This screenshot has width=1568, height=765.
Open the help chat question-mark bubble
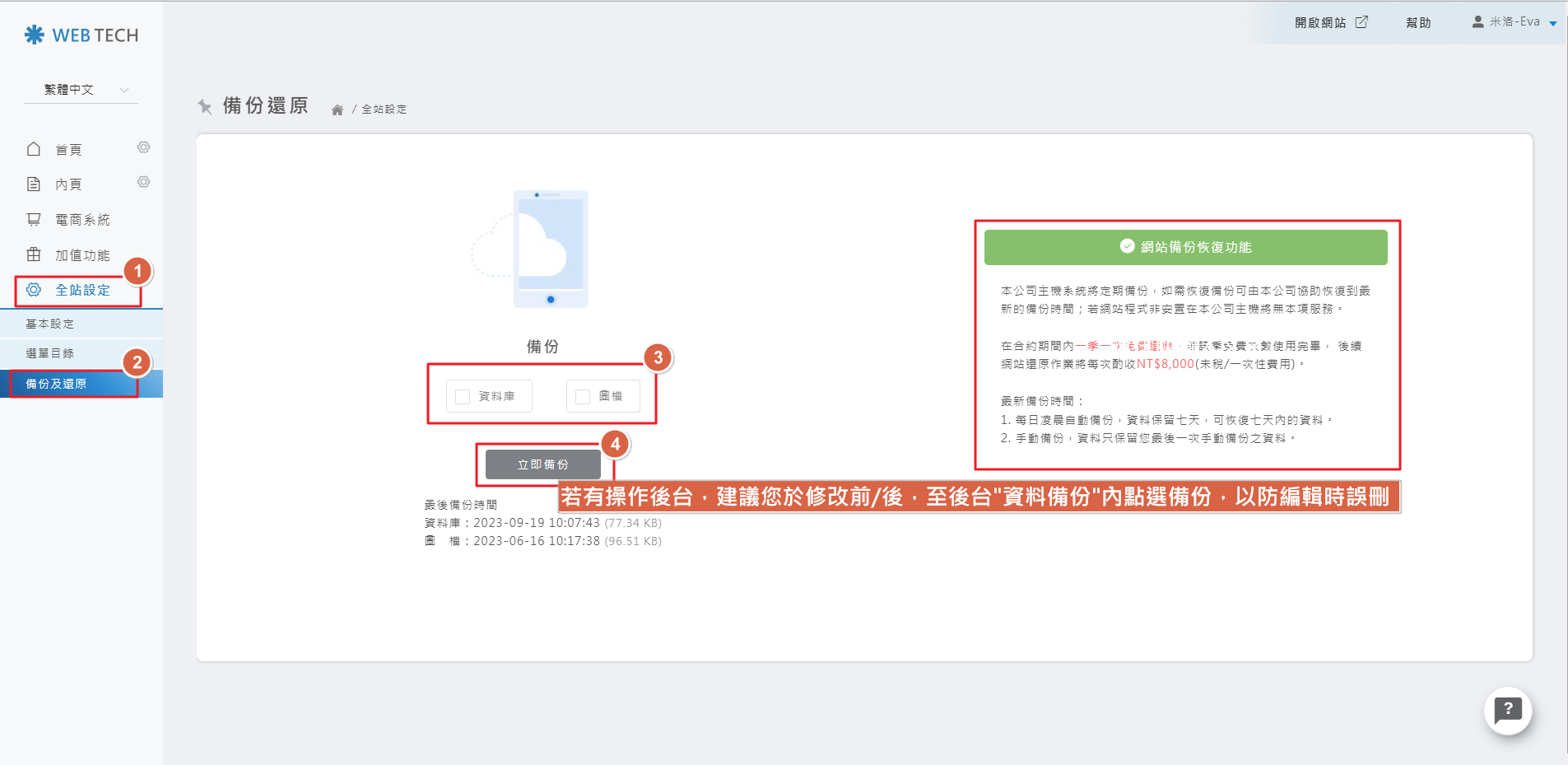click(1507, 710)
